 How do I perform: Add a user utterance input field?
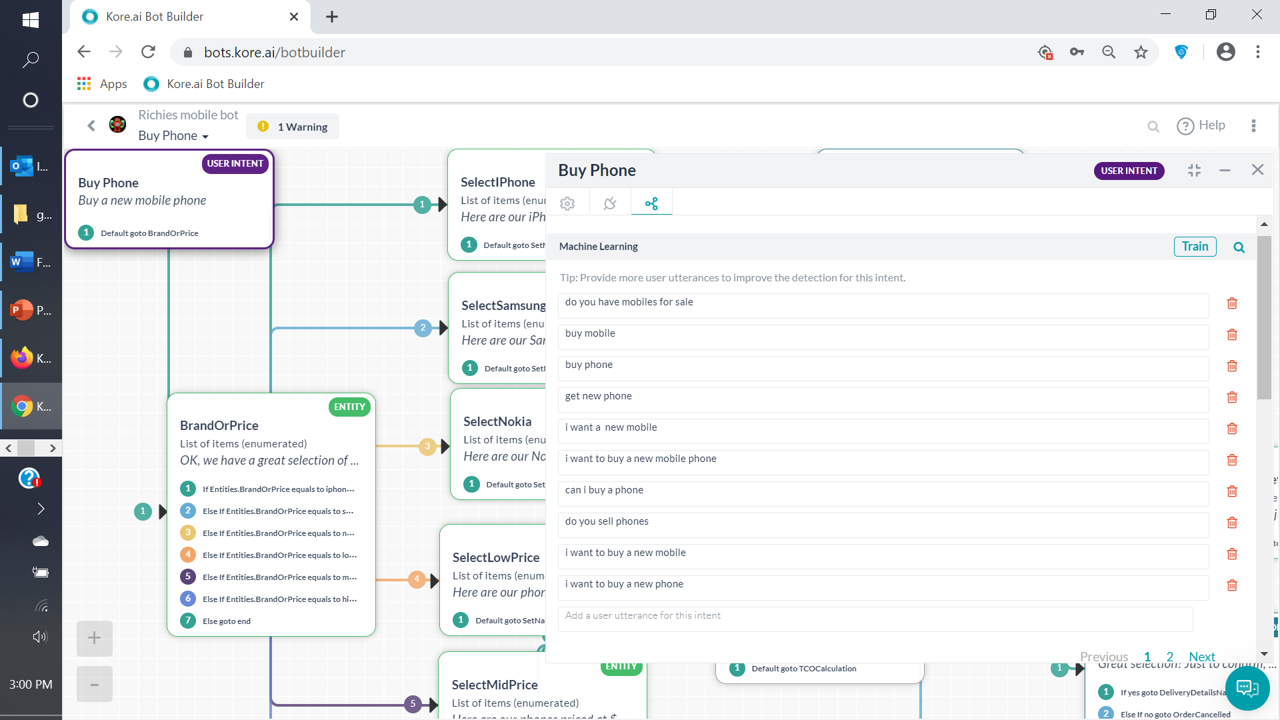[875, 618]
